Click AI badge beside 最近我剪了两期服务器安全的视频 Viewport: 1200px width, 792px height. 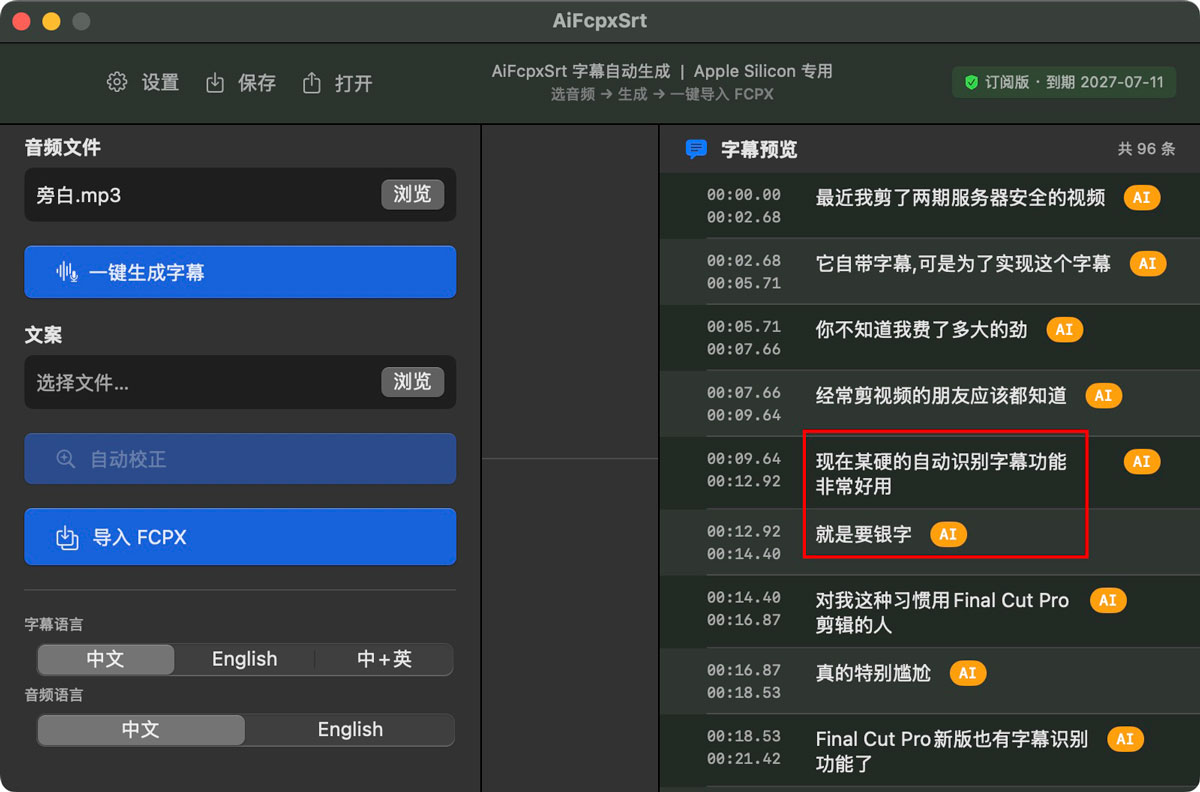point(1142,197)
